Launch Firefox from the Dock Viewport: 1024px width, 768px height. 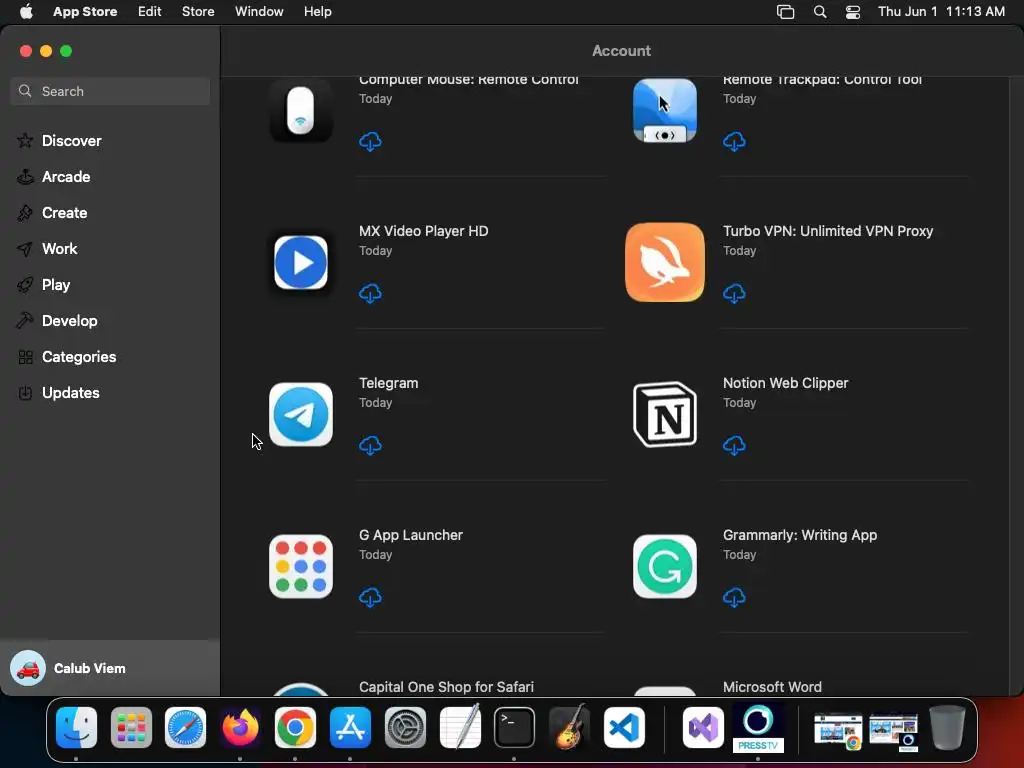pyautogui.click(x=240, y=728)
